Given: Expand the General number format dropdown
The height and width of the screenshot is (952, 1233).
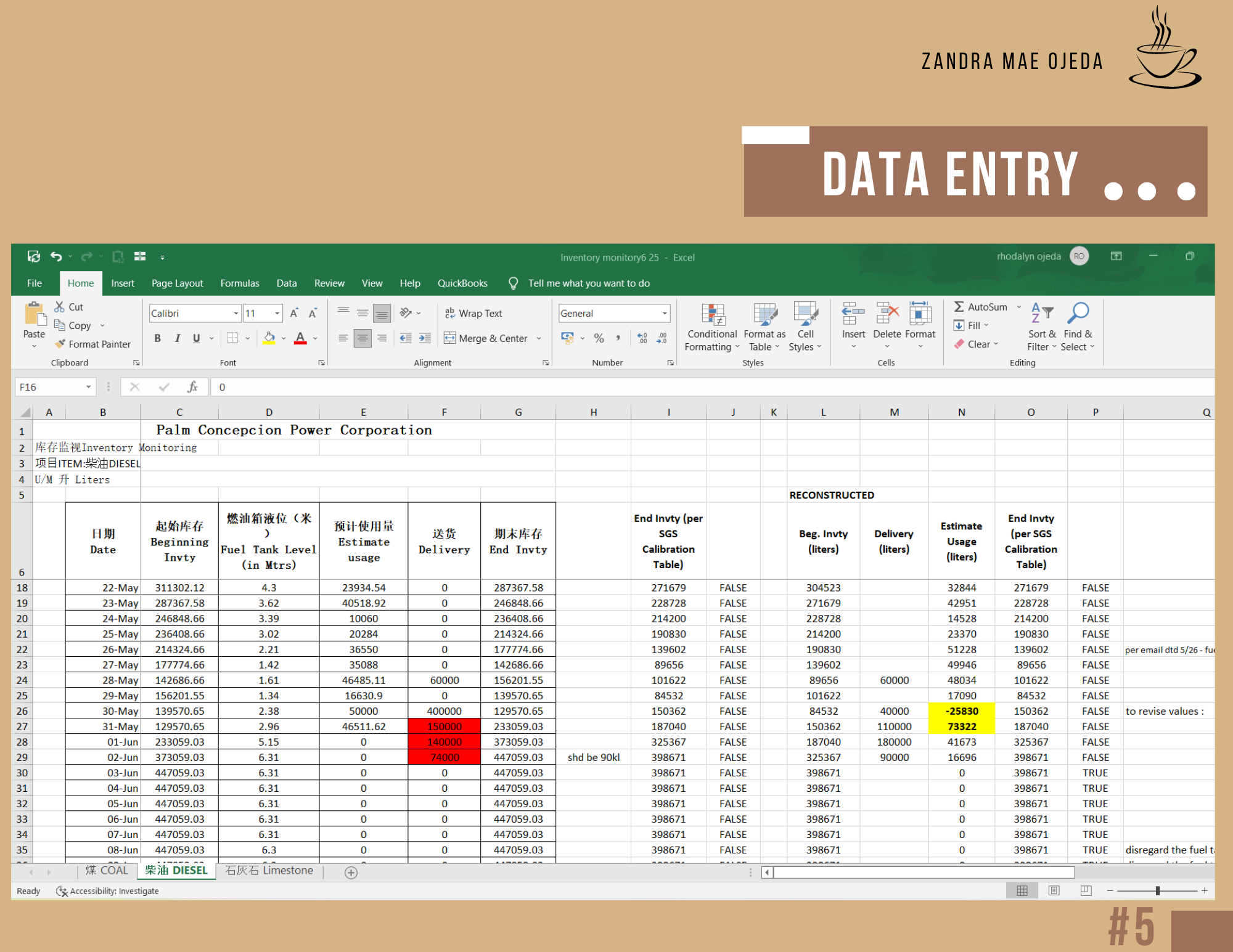Looking at the screenshot, I should click(665, 314).
